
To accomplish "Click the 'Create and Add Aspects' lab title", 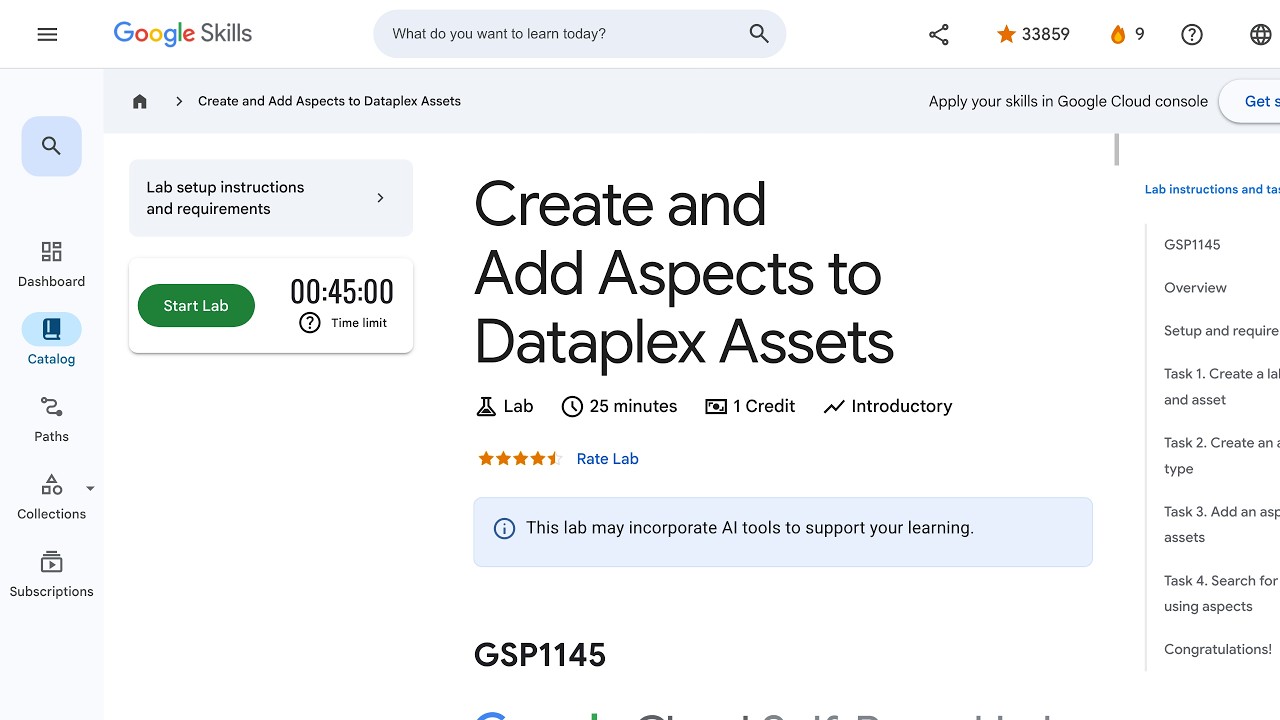I will coord(684,273).
